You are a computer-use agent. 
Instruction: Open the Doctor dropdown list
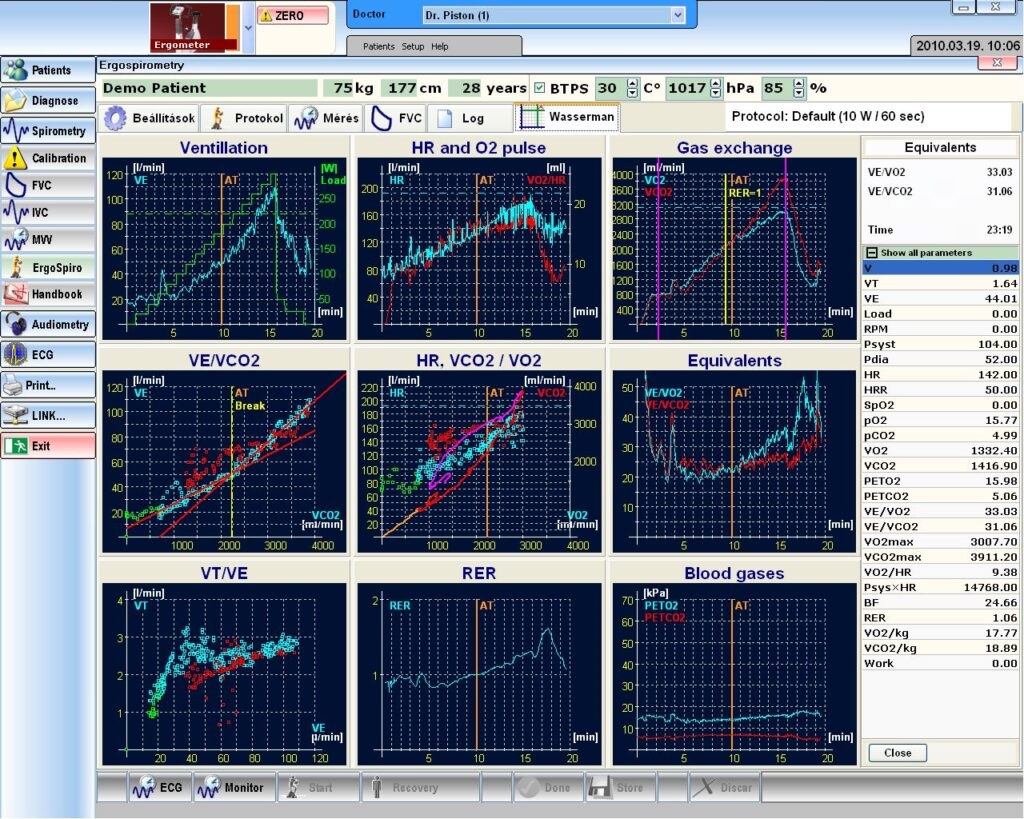tap(678, 15)
